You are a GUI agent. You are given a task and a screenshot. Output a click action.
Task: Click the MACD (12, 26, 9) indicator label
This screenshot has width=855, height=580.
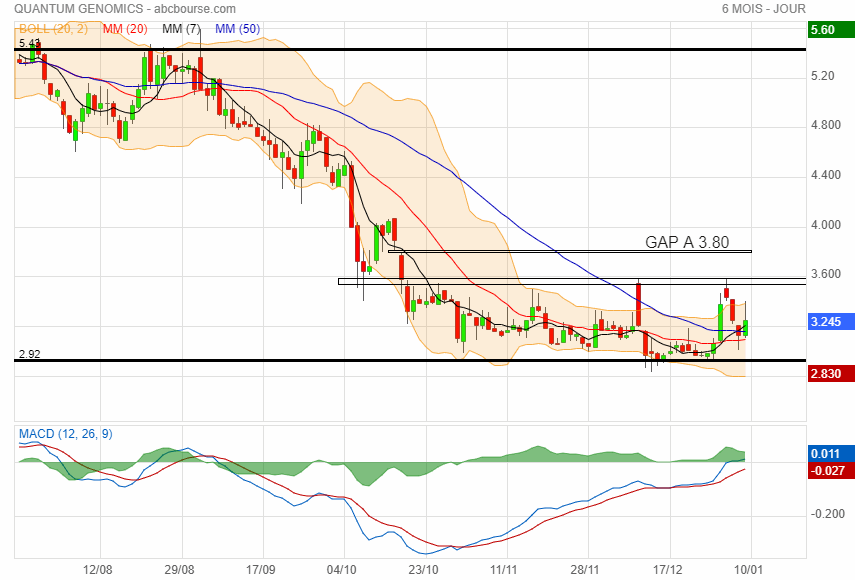pos(65,434)
